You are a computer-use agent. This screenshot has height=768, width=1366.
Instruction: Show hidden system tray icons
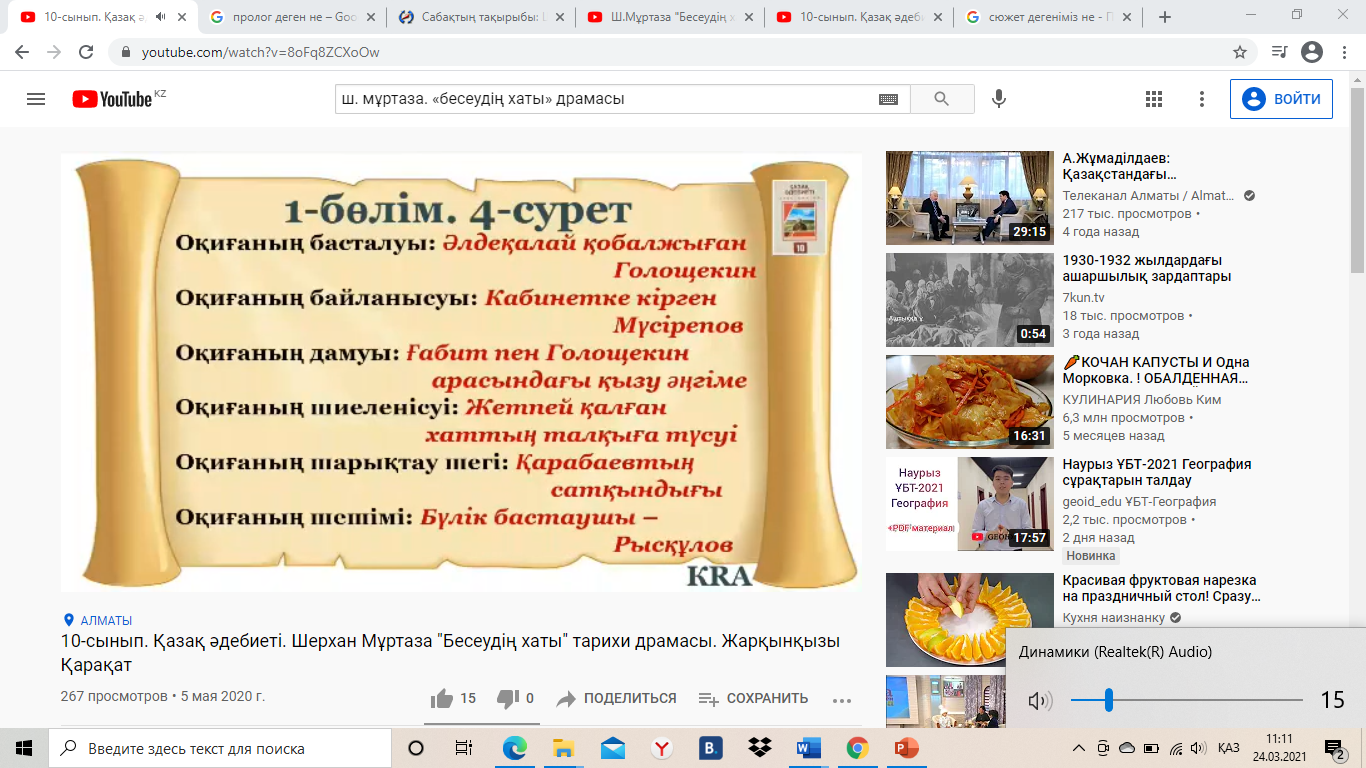click(x=1078, y=748)
